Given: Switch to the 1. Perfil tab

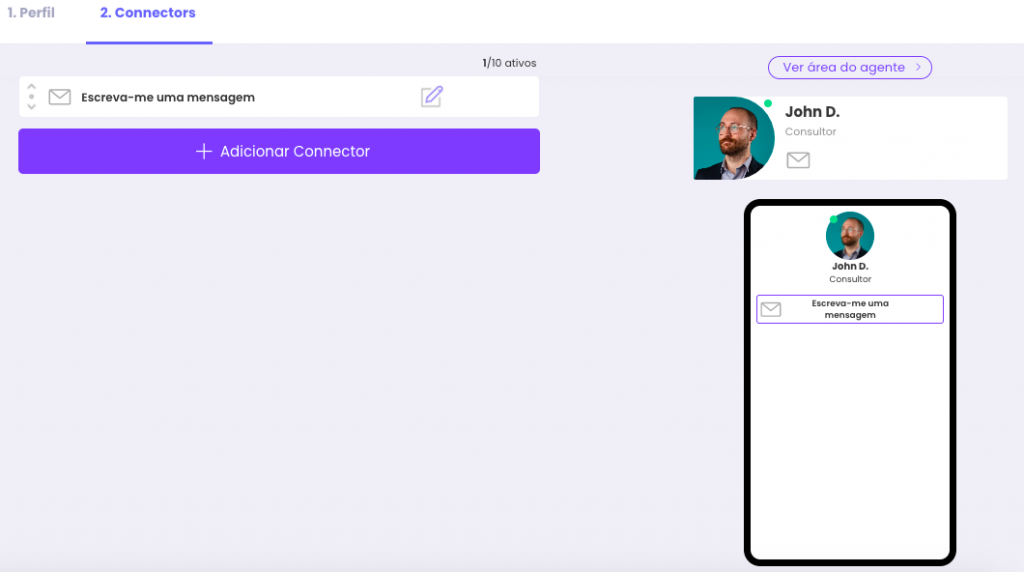Looking at the screenshot, I should click(31, 13).
